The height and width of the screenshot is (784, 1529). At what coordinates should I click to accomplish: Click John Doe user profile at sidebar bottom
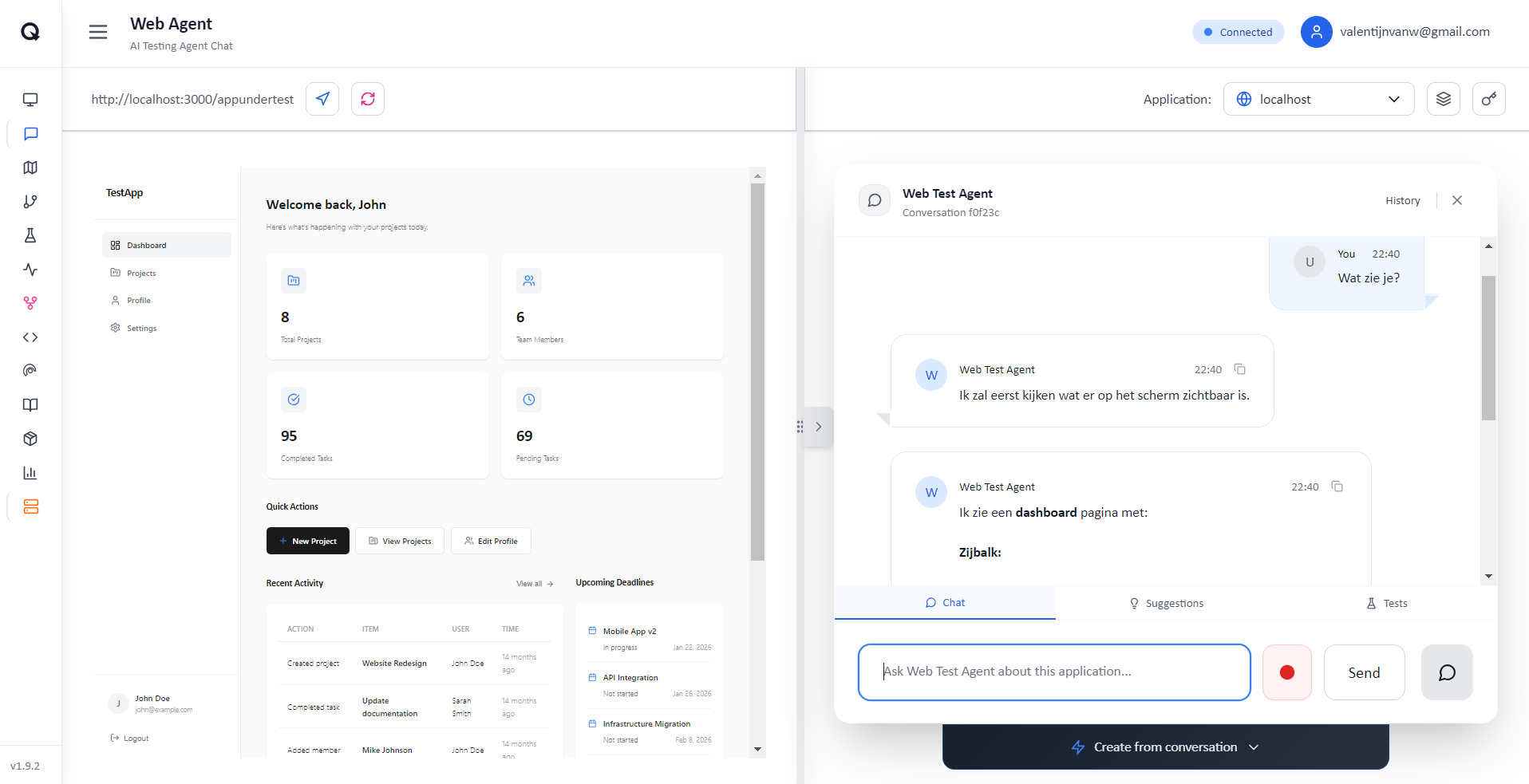coord(152,703)
